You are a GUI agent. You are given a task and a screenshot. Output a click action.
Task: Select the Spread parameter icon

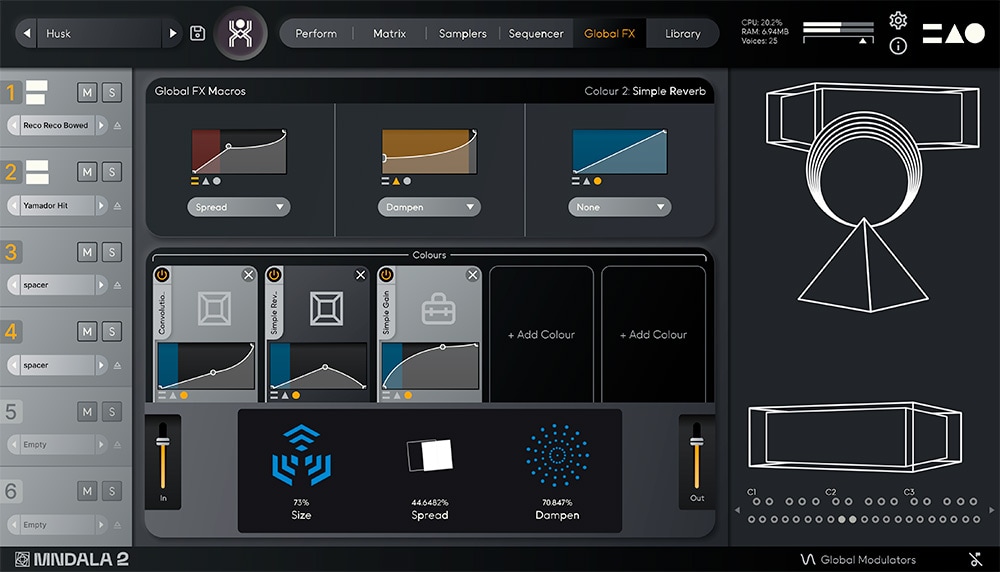(429, 455)
